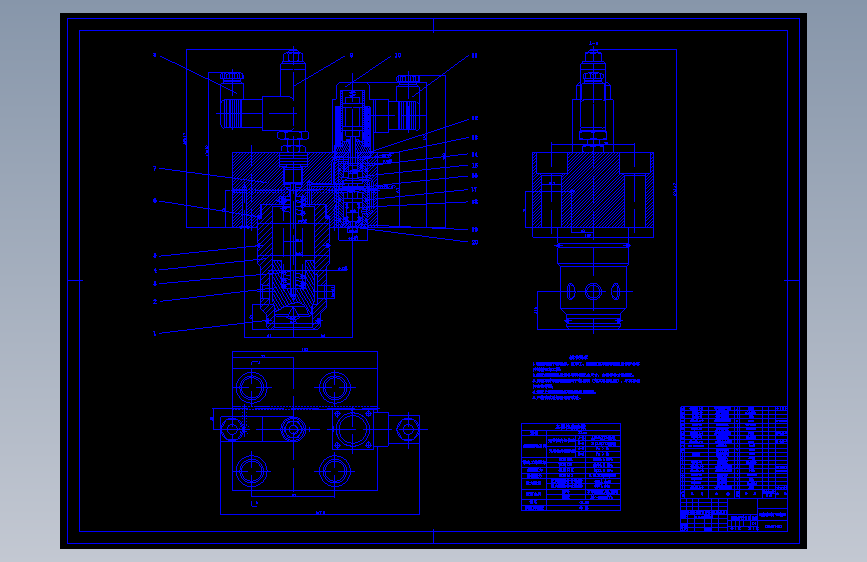This screenshot has width=867, height=562.
Task: Click the technical requirements note block
Action: tap(586, 378)
